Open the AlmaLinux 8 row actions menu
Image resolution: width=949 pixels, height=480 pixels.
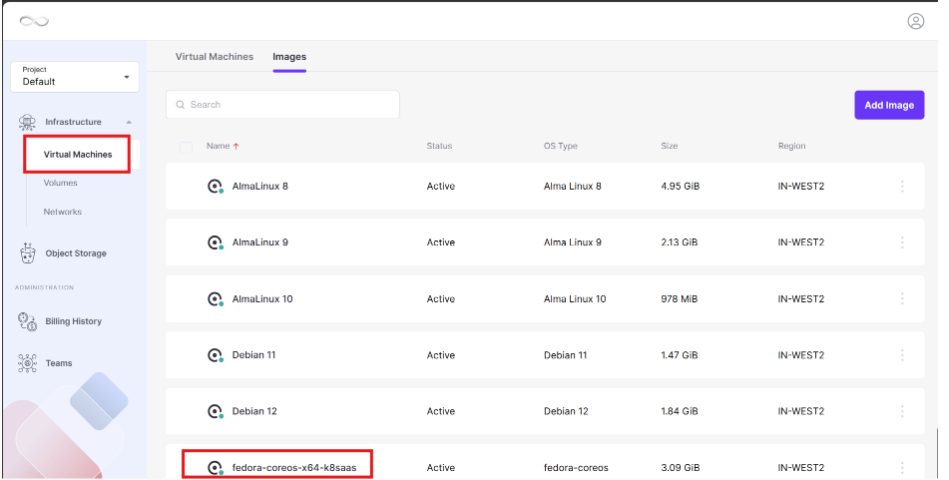pyautogui.click(x=902, y=186)
